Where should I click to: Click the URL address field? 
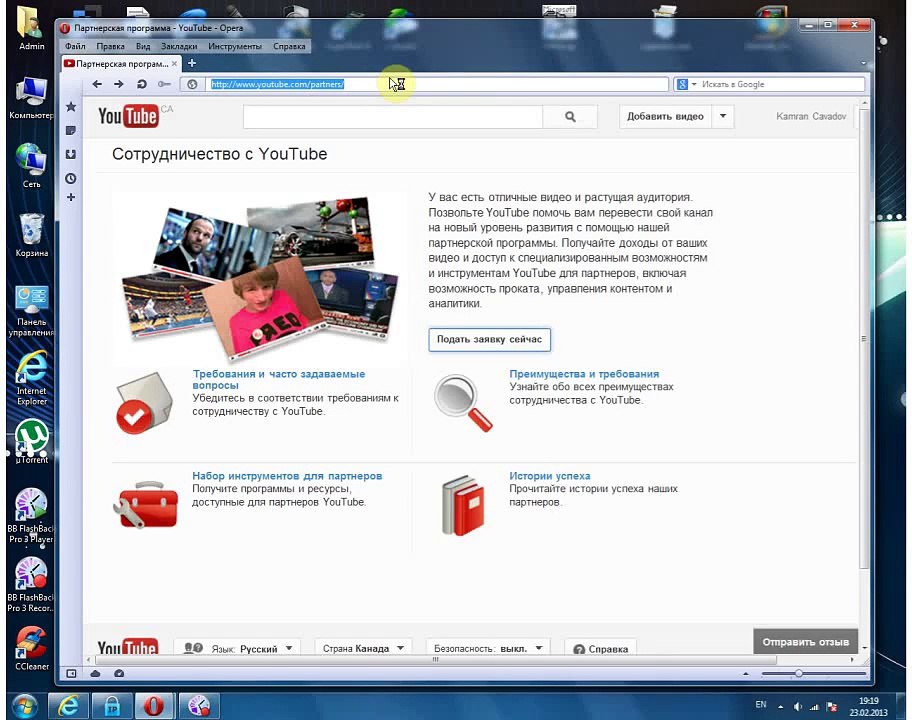coord(438,84)
